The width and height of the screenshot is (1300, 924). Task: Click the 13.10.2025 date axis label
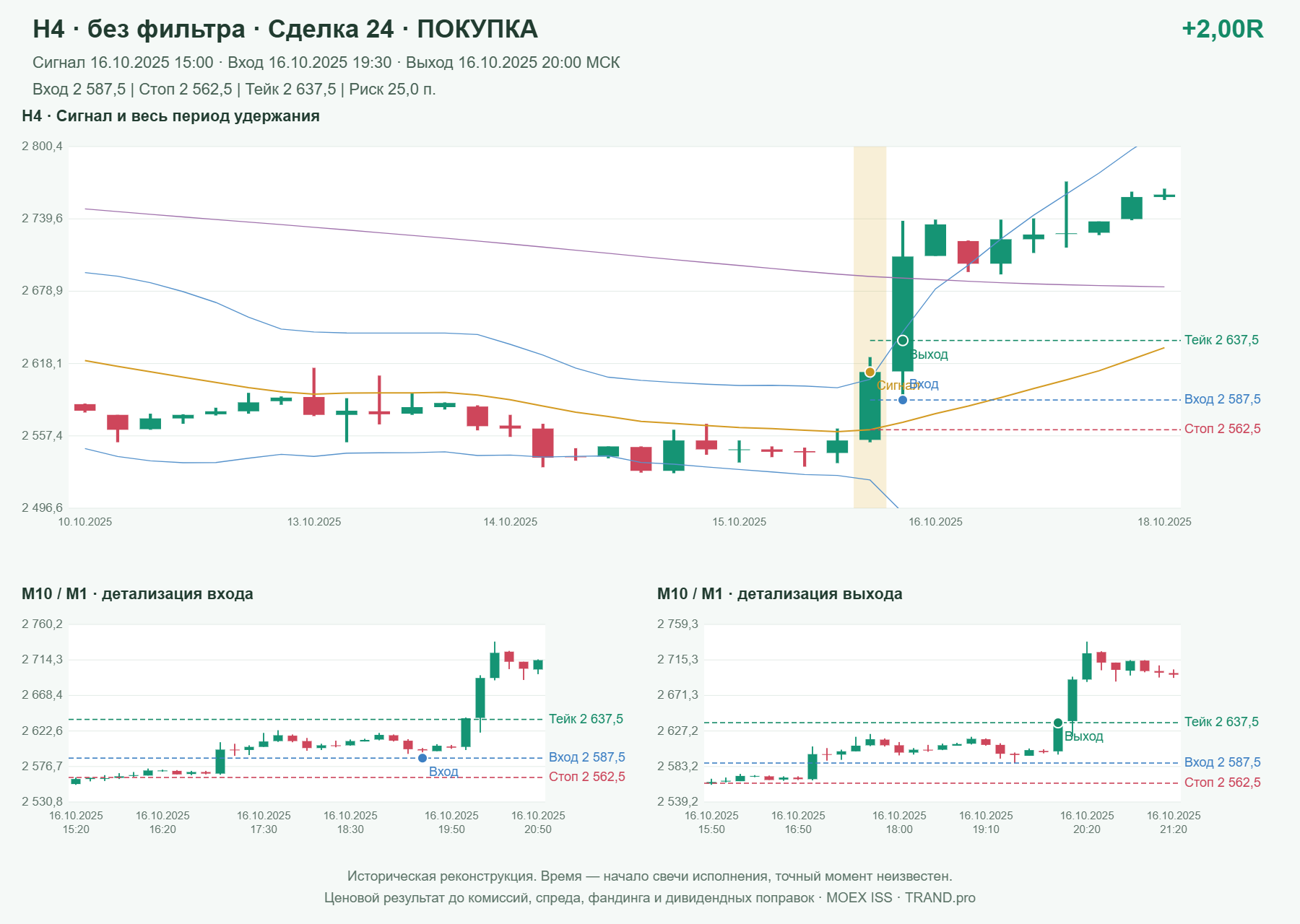pyautogui.click(x=314, y=522)
